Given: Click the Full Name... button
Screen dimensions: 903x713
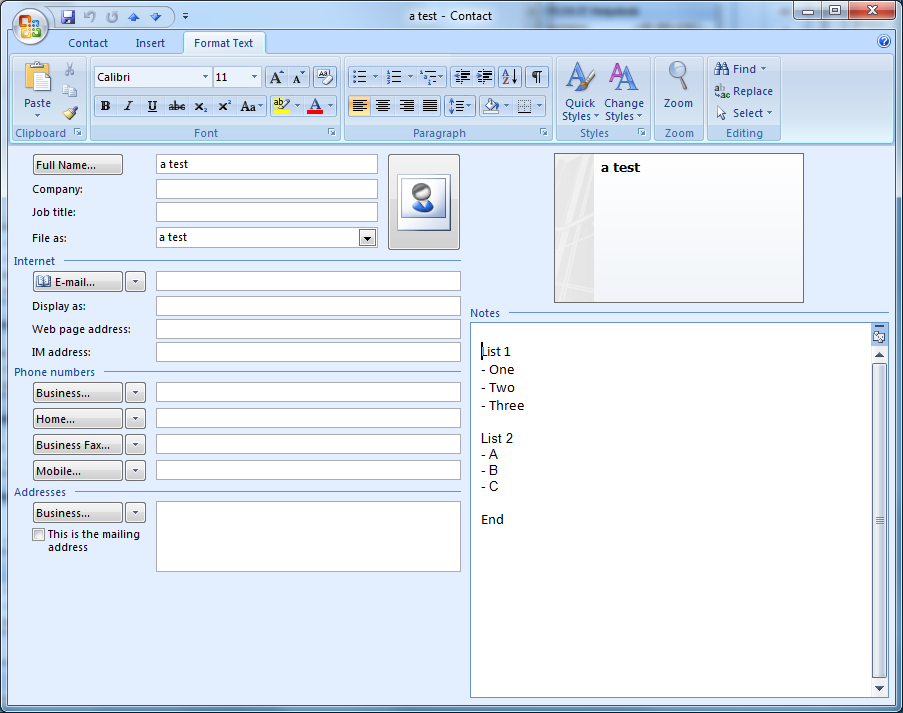Looking at the screenshot, I should click(78, 165).
